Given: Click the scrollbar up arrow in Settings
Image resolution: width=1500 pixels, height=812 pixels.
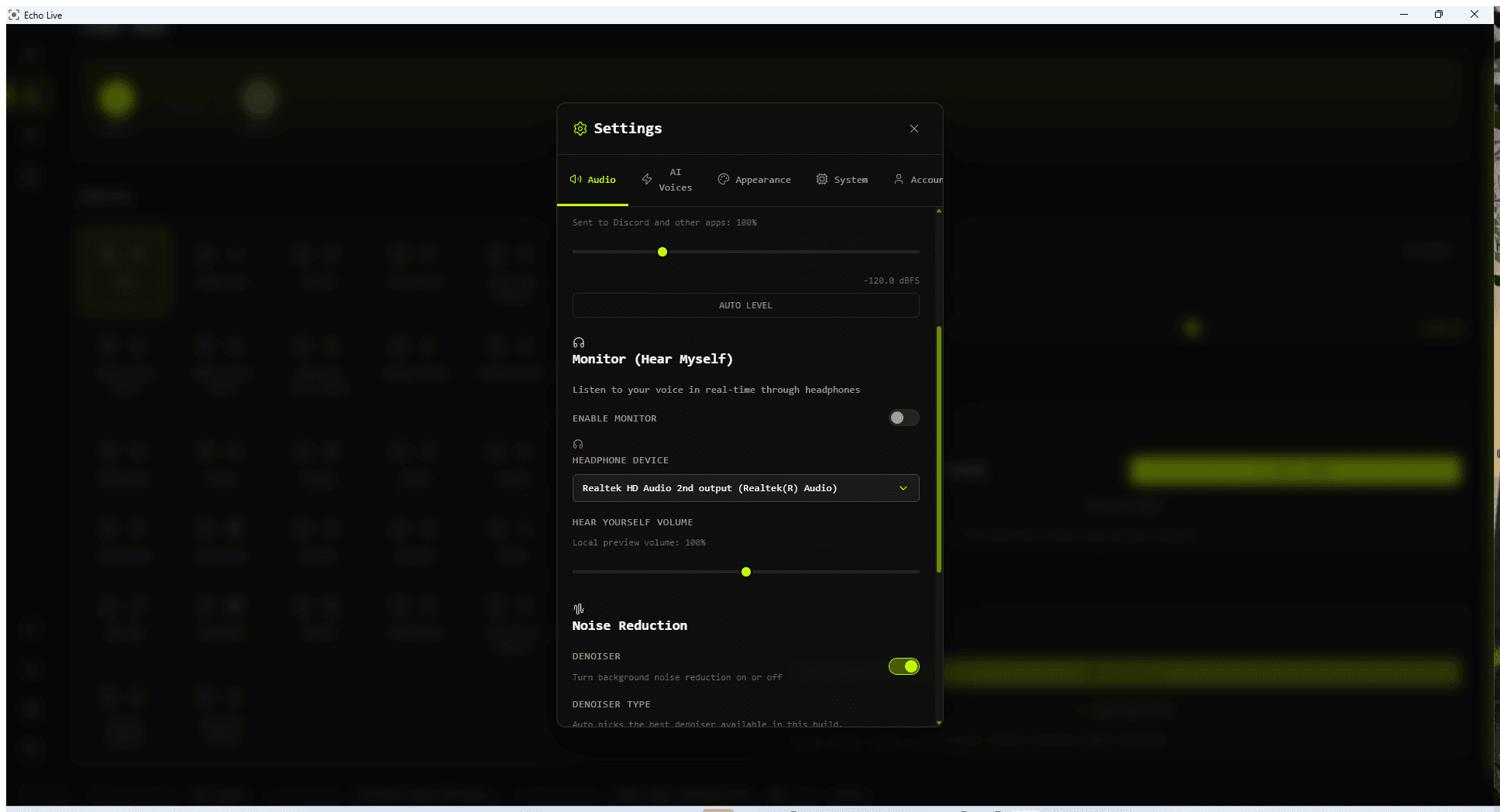Looking at the screenshot, I should tap(939, 211).
